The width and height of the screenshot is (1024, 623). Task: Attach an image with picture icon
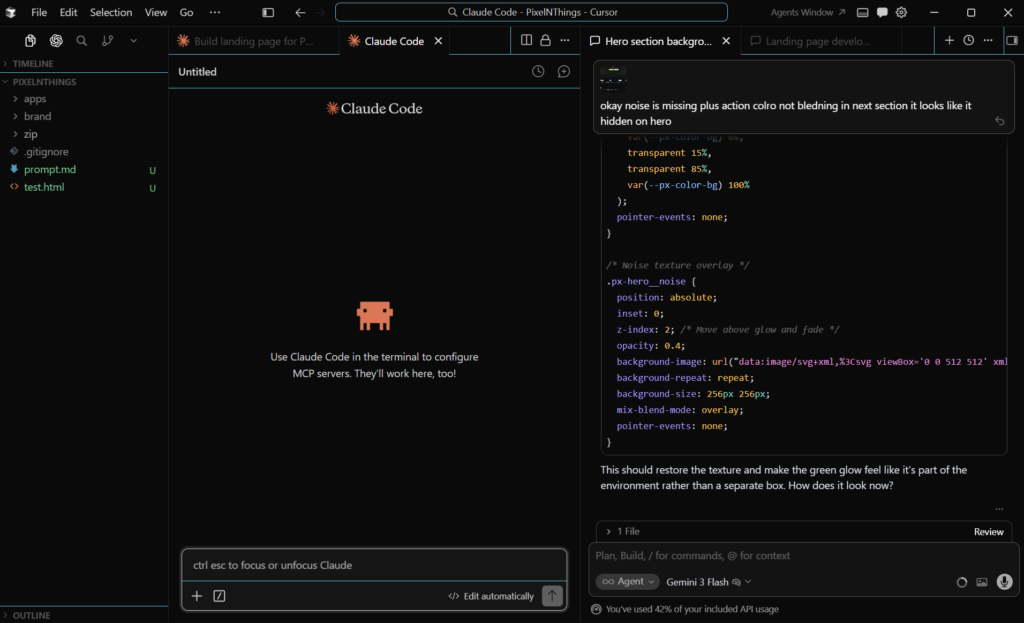[982, 582]
